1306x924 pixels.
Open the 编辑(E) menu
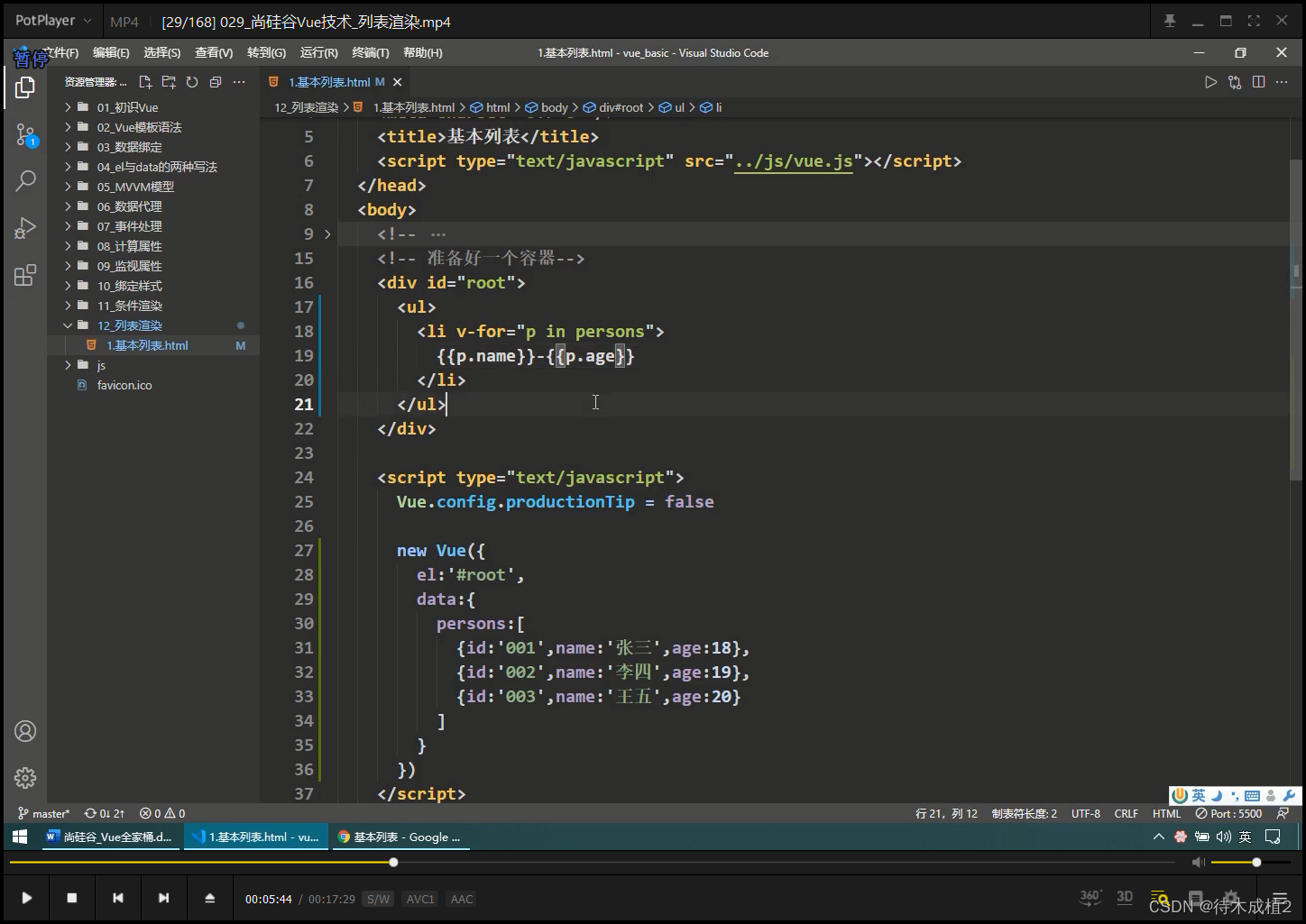111,53
